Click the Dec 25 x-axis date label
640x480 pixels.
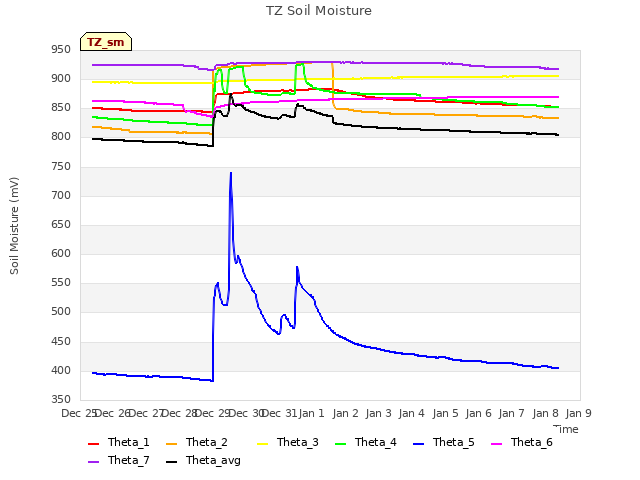tap(78, 413)
